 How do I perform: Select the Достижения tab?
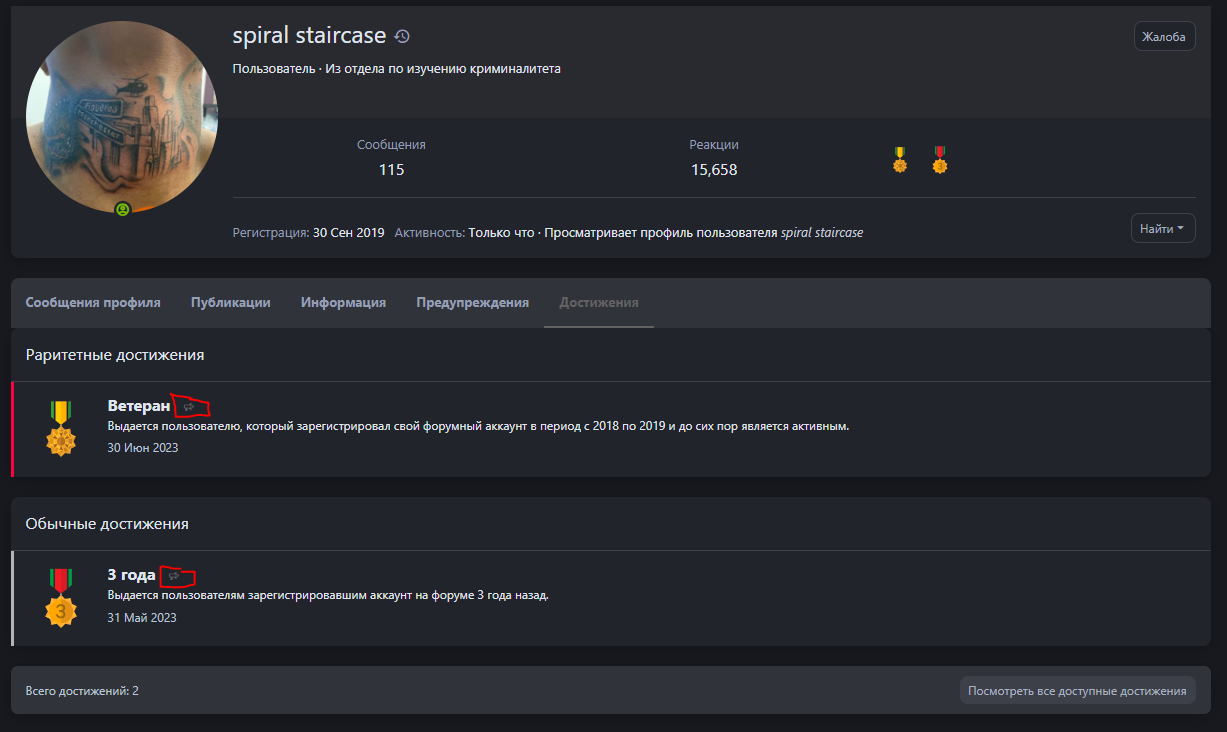599,303
